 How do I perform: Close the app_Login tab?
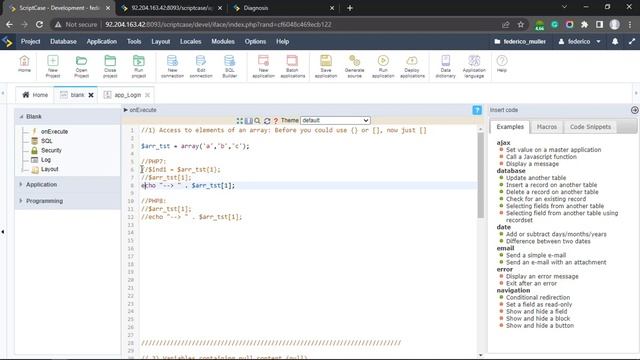pyautogui.click(x=147, y=95)
